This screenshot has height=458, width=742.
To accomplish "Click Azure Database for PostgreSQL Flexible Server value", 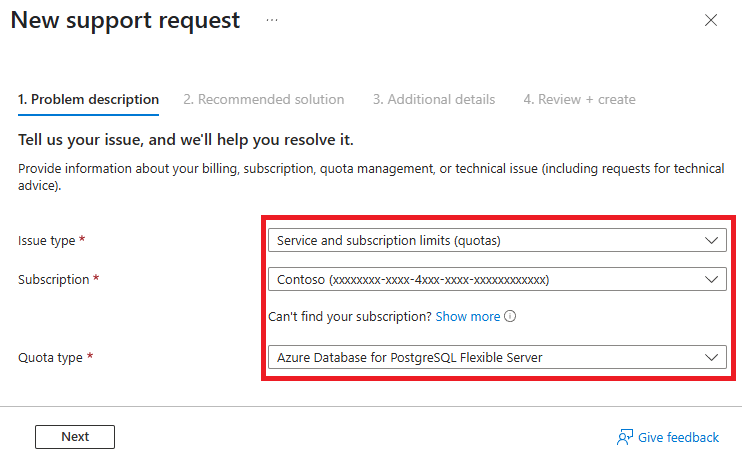I will point(409,357).
